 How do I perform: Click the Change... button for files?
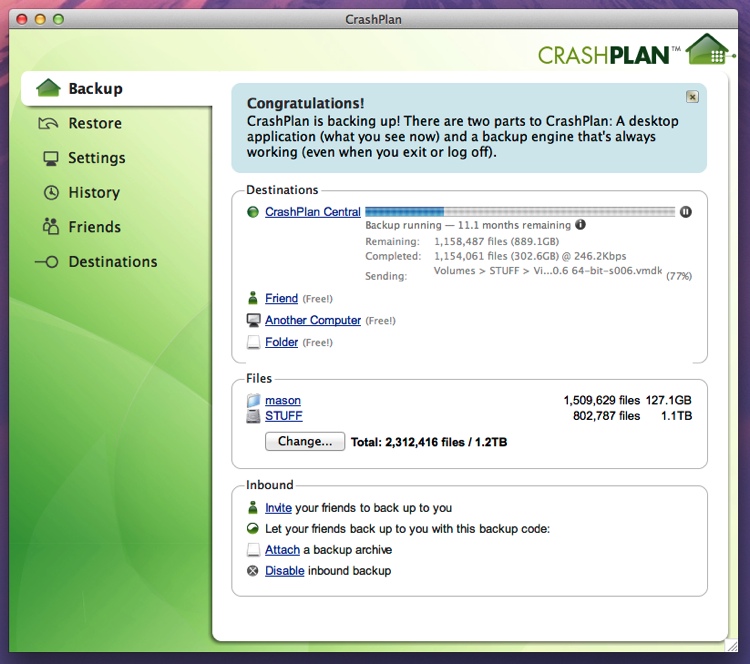pos(305,441)
